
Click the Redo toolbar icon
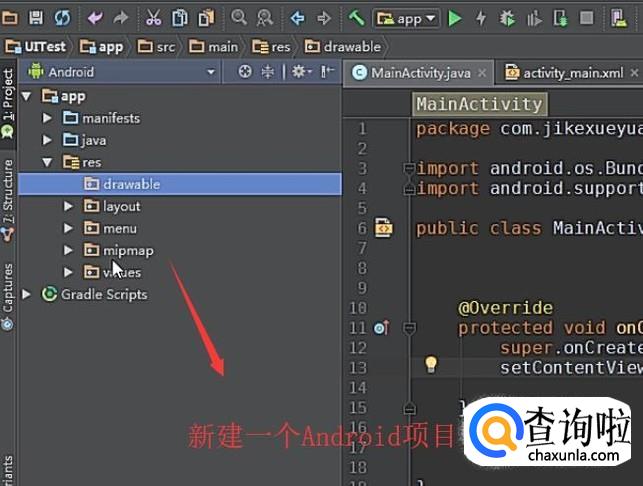121,18
